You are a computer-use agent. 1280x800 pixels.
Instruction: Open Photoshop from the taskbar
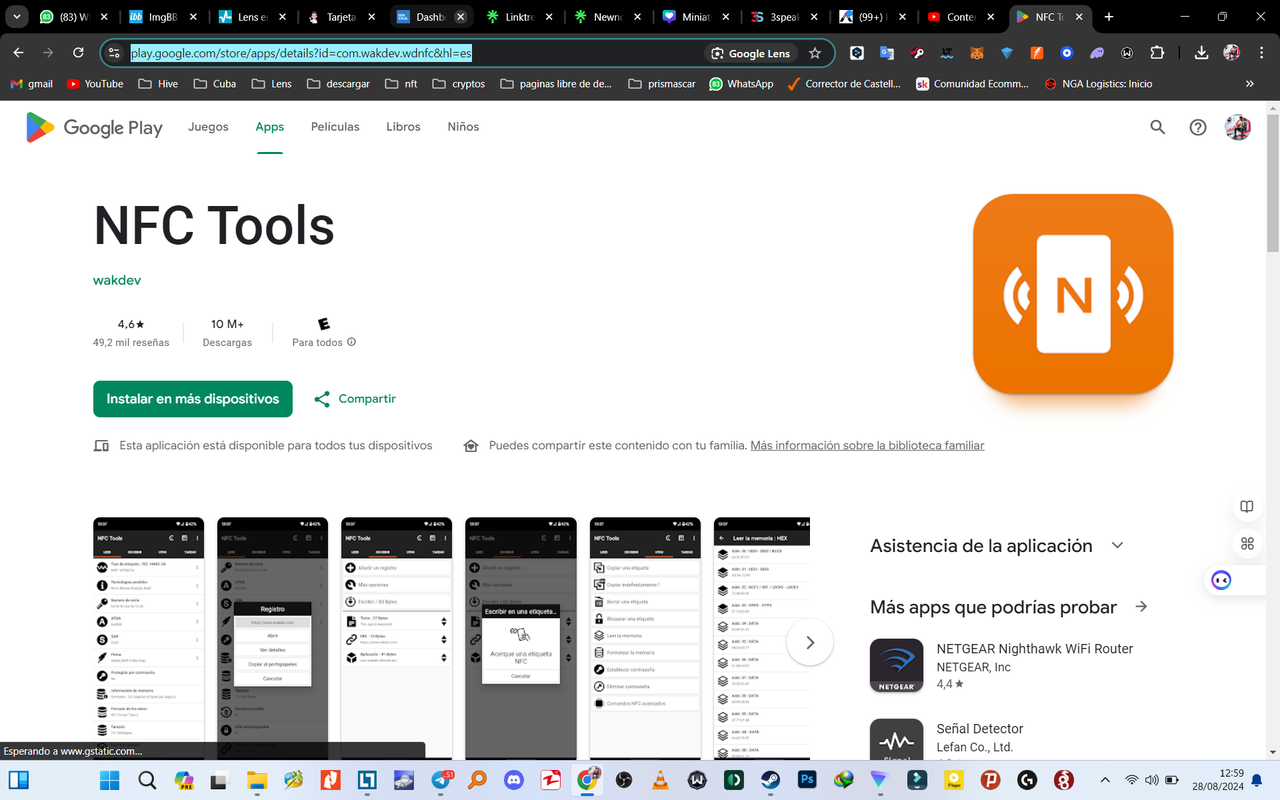[807, 780]
